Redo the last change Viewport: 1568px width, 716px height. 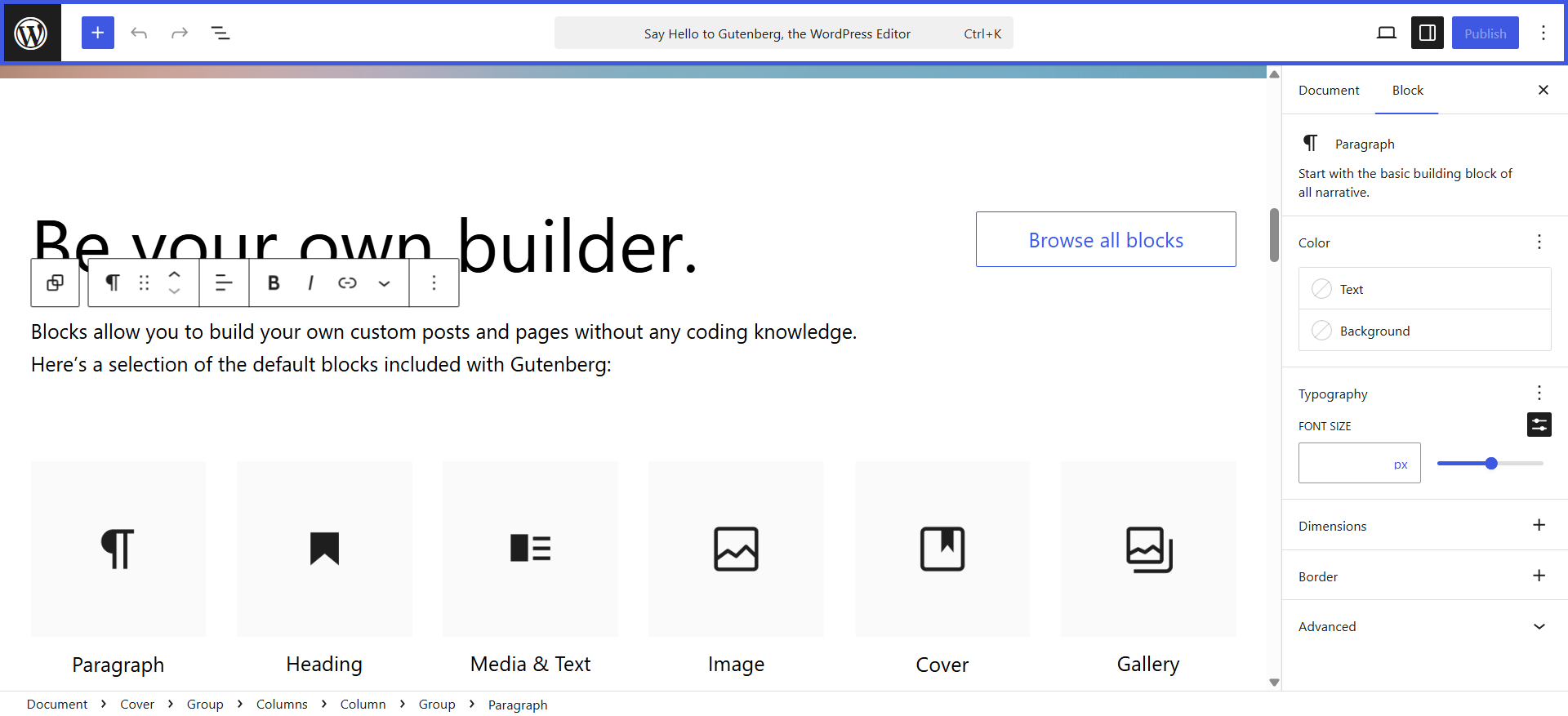(180, 33)
